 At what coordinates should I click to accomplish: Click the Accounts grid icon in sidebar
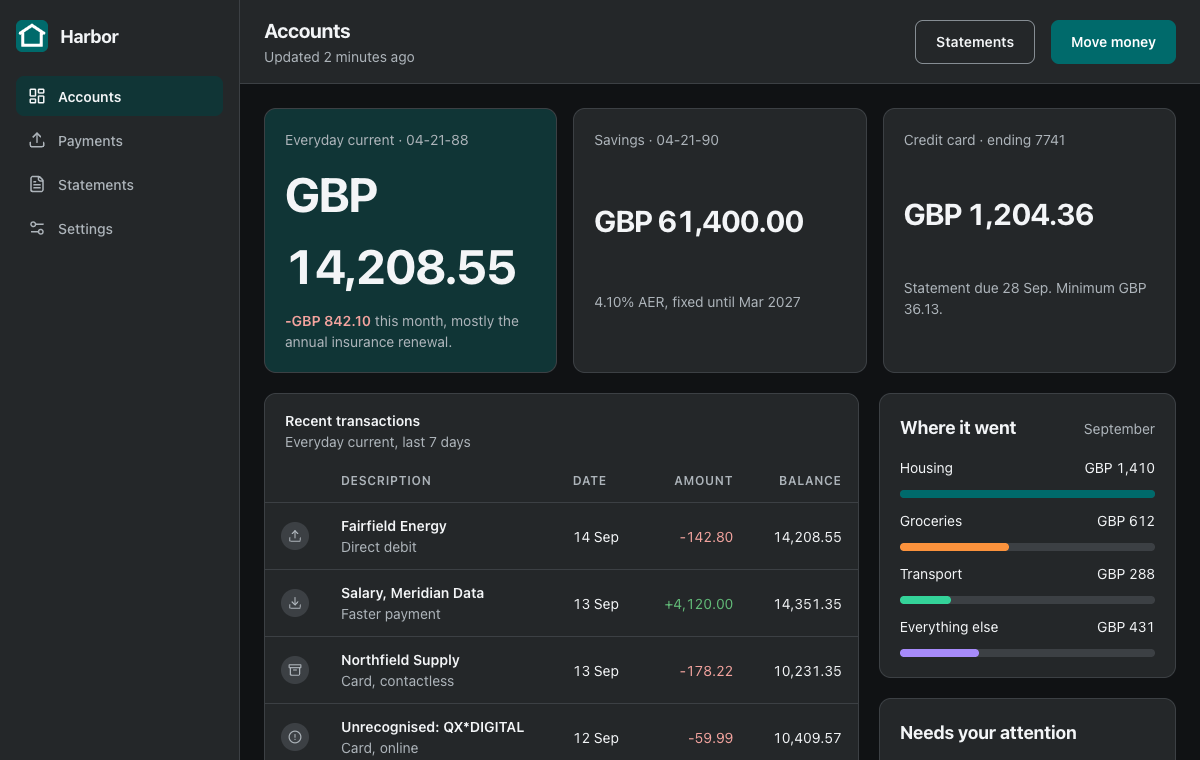(37, 96)
